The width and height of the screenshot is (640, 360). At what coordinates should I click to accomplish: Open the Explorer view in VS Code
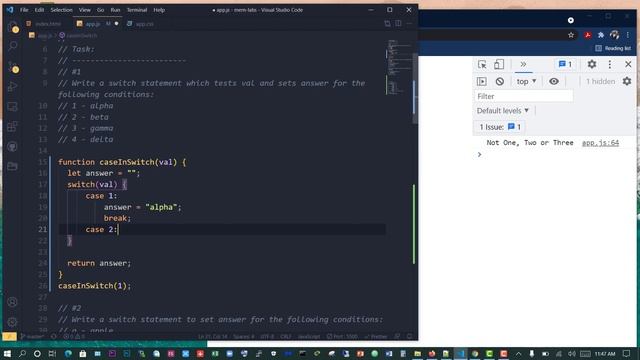pos(13,27)
